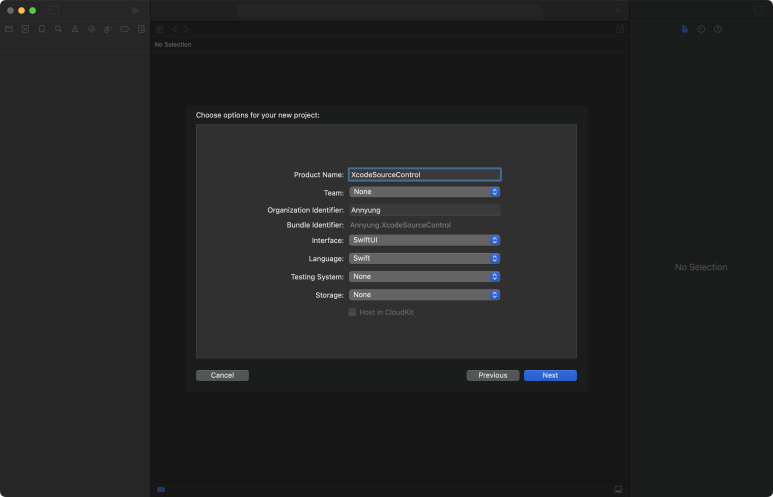773x497 pixels.
Task: Open the Language Swift dropdown
Action: tap(424, 258)
